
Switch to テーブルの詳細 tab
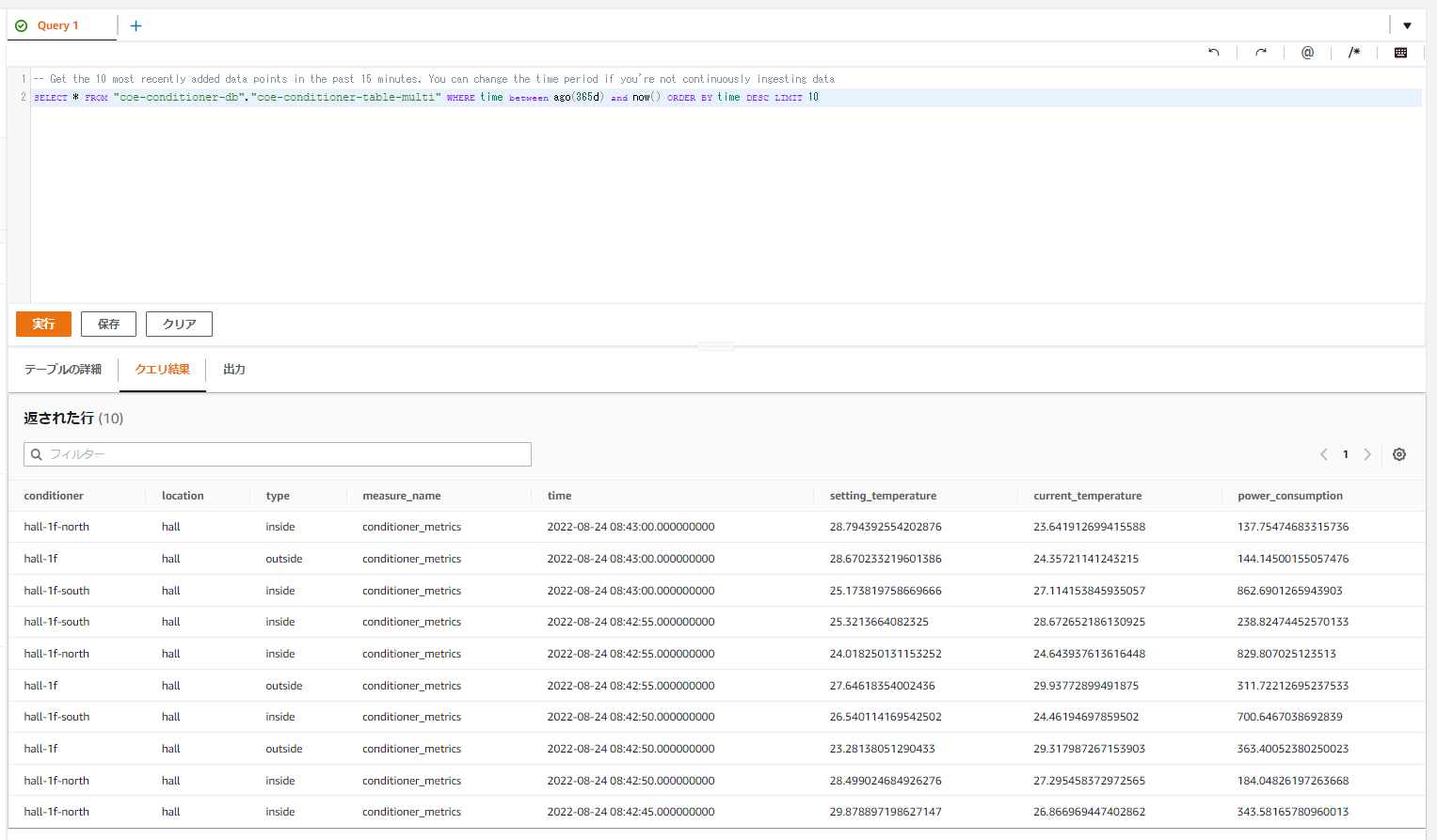coord(63,370)
